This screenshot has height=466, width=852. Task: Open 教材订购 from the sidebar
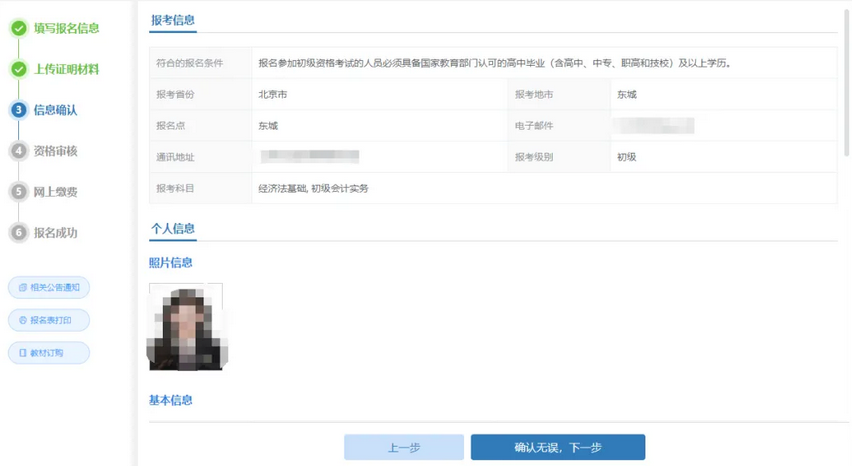(49, 353)
